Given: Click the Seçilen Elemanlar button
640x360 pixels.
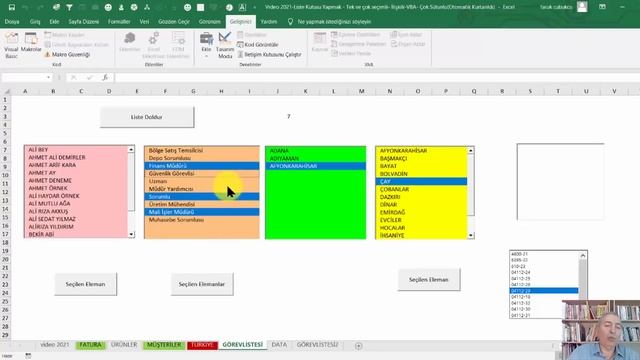Looking at the screenshot, I should click(202, 284).
